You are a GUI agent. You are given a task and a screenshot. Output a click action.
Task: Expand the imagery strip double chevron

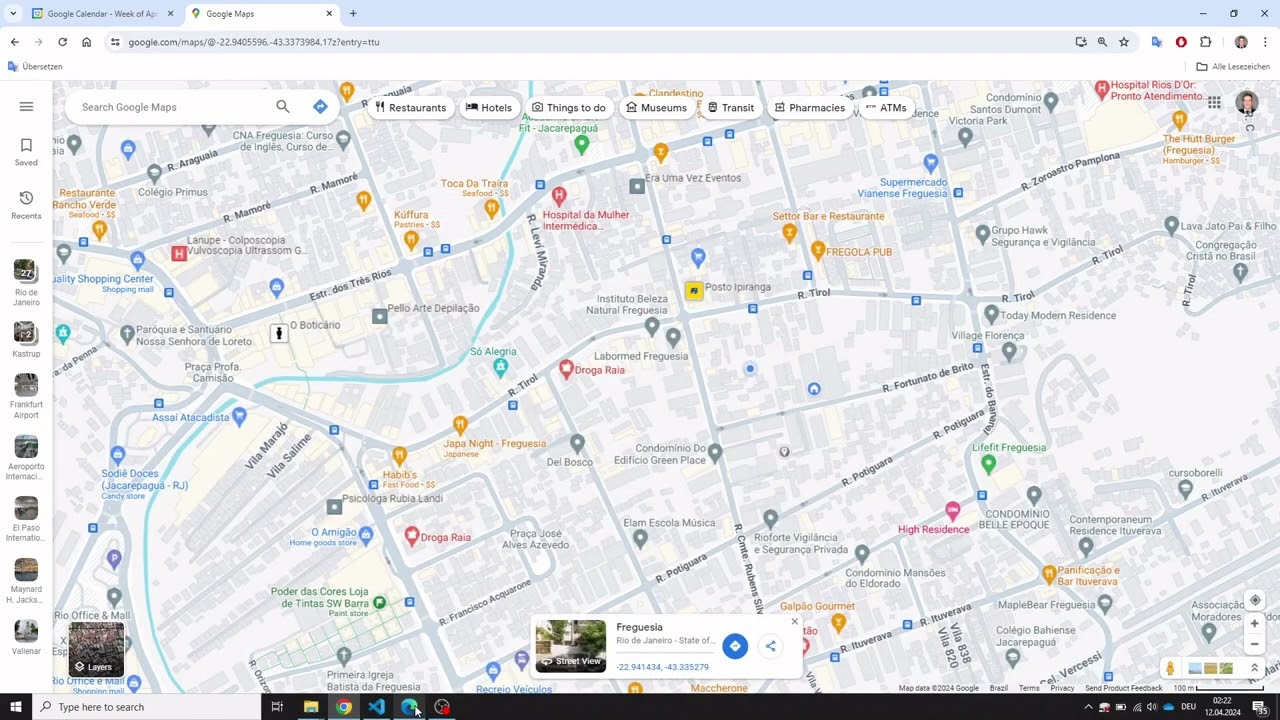[x=1254, y=668]
